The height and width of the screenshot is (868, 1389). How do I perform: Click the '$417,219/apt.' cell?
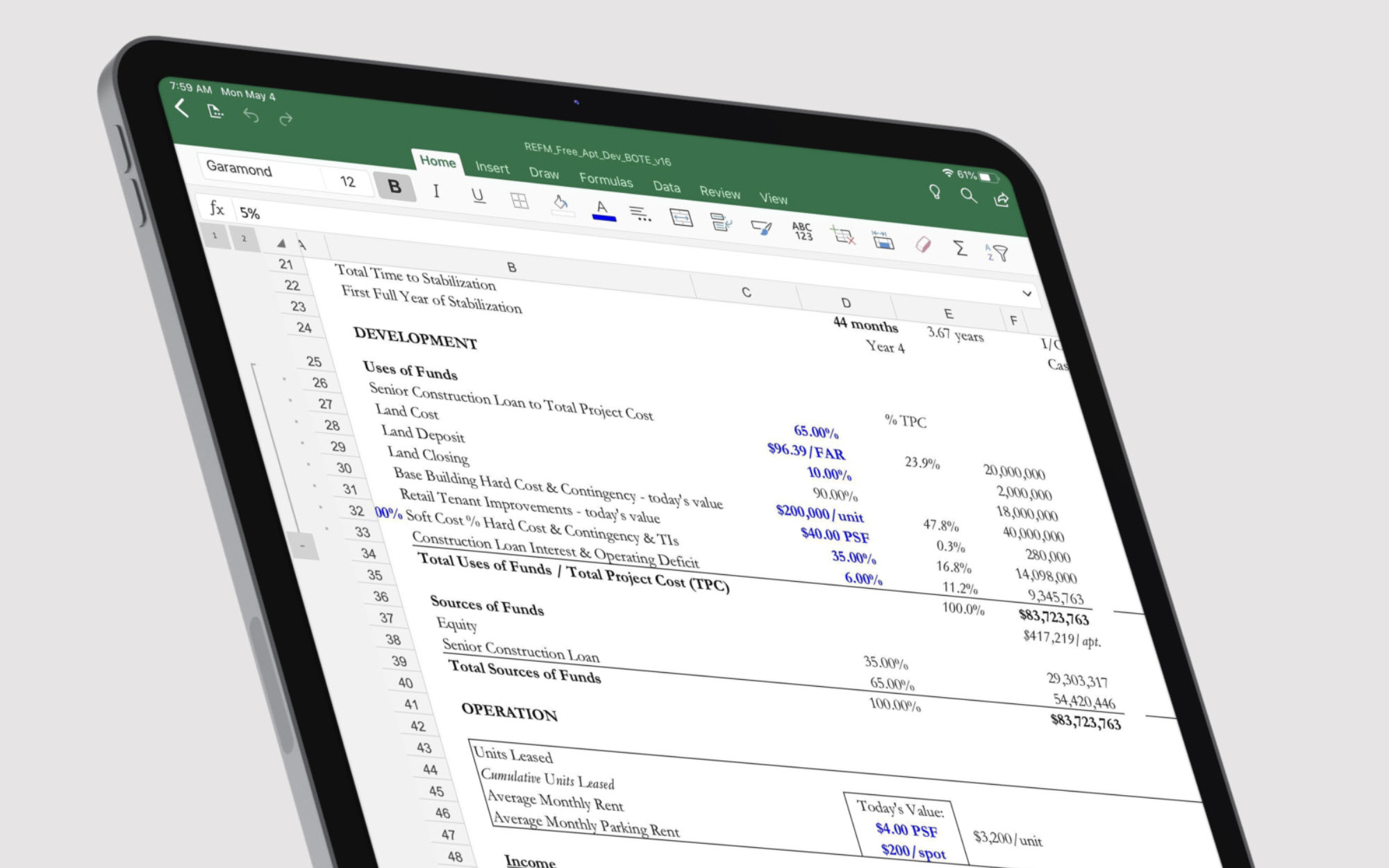click(x=1062, y=637)
